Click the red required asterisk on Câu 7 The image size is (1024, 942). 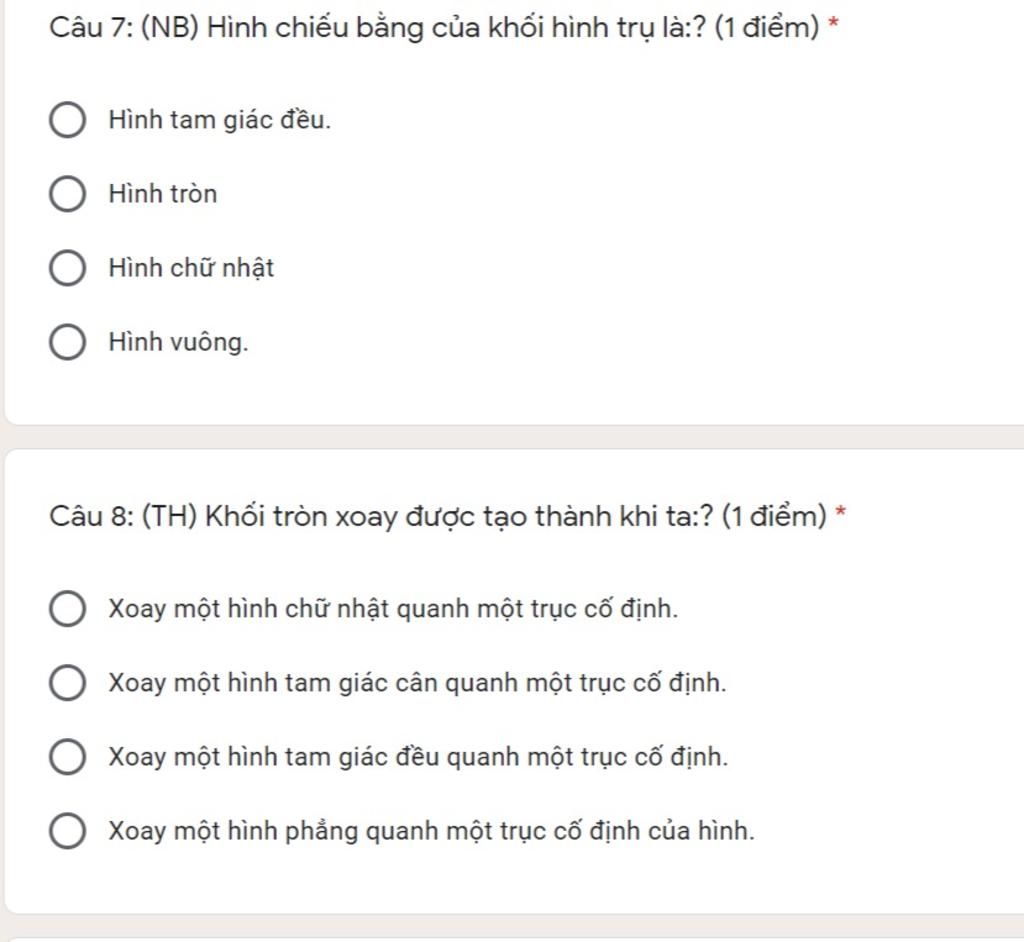(x=833, y=26)
